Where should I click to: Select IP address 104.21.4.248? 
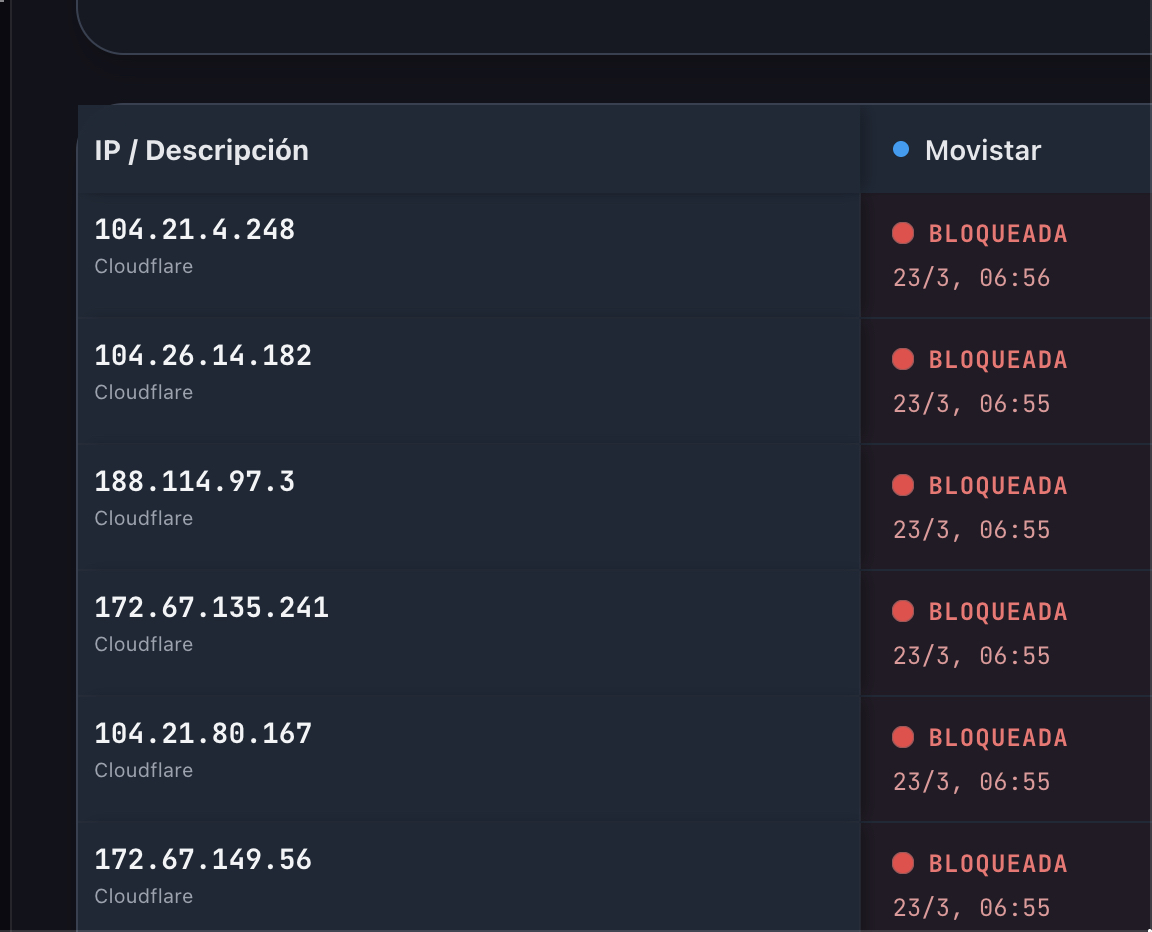[x=195, y=230]
